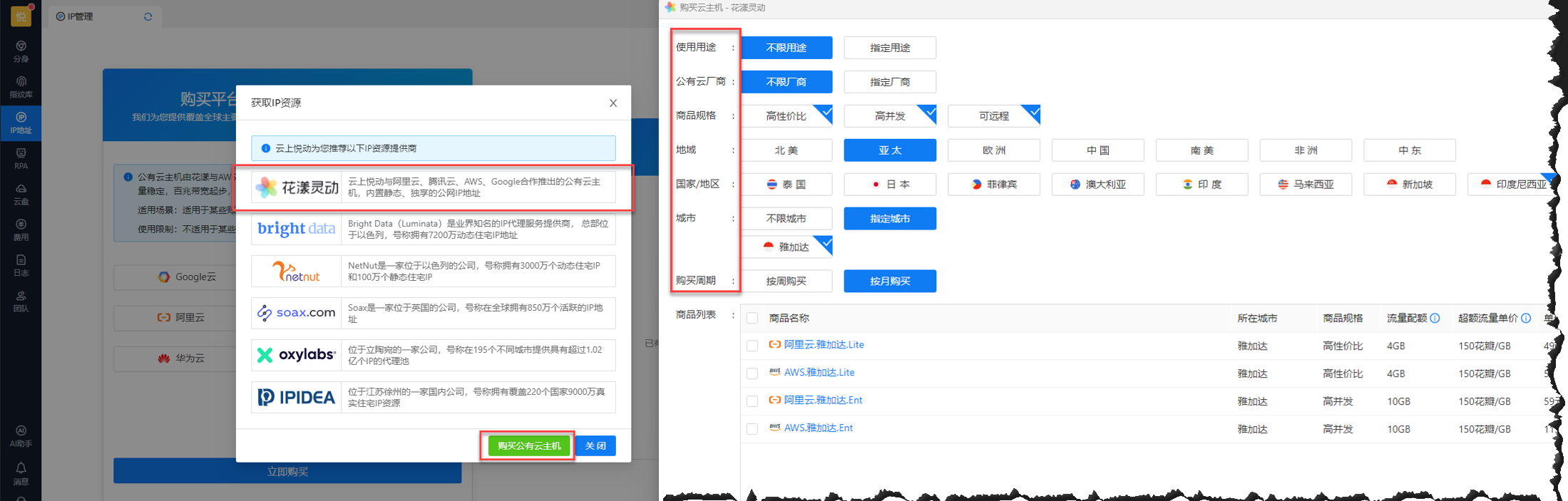Select the 欧洲 region
The width and height of the screenshot is (1568, 501).
[994, 150]
